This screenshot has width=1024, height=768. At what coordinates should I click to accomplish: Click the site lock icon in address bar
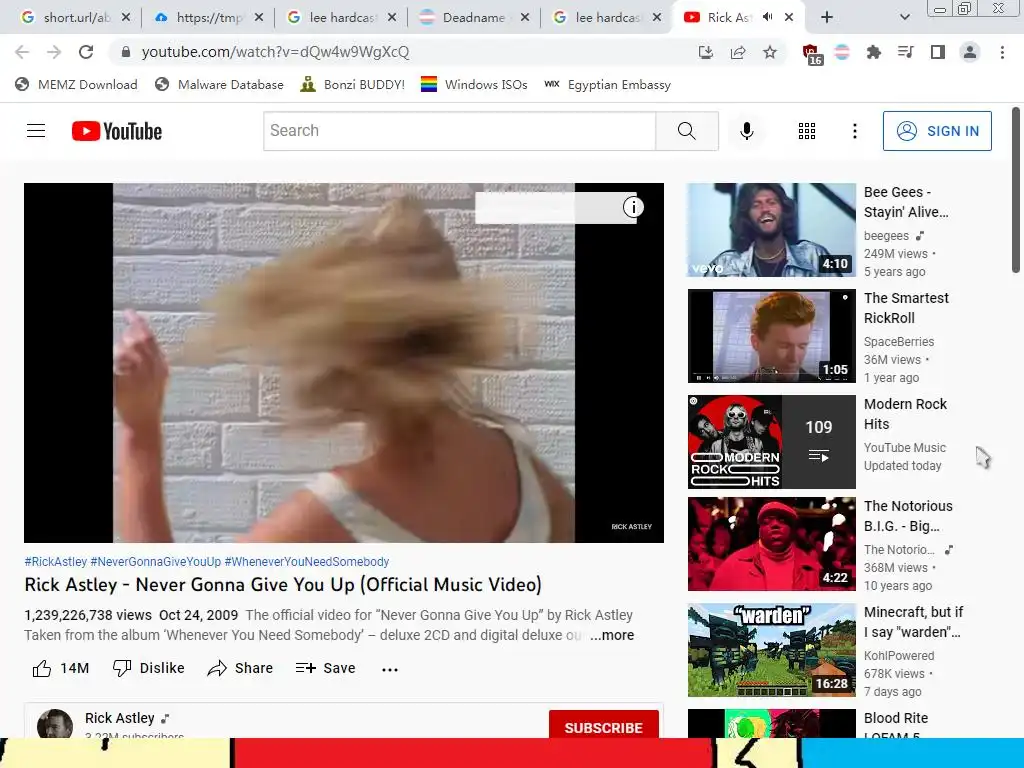pyautogui.click(x=127, y=52)
